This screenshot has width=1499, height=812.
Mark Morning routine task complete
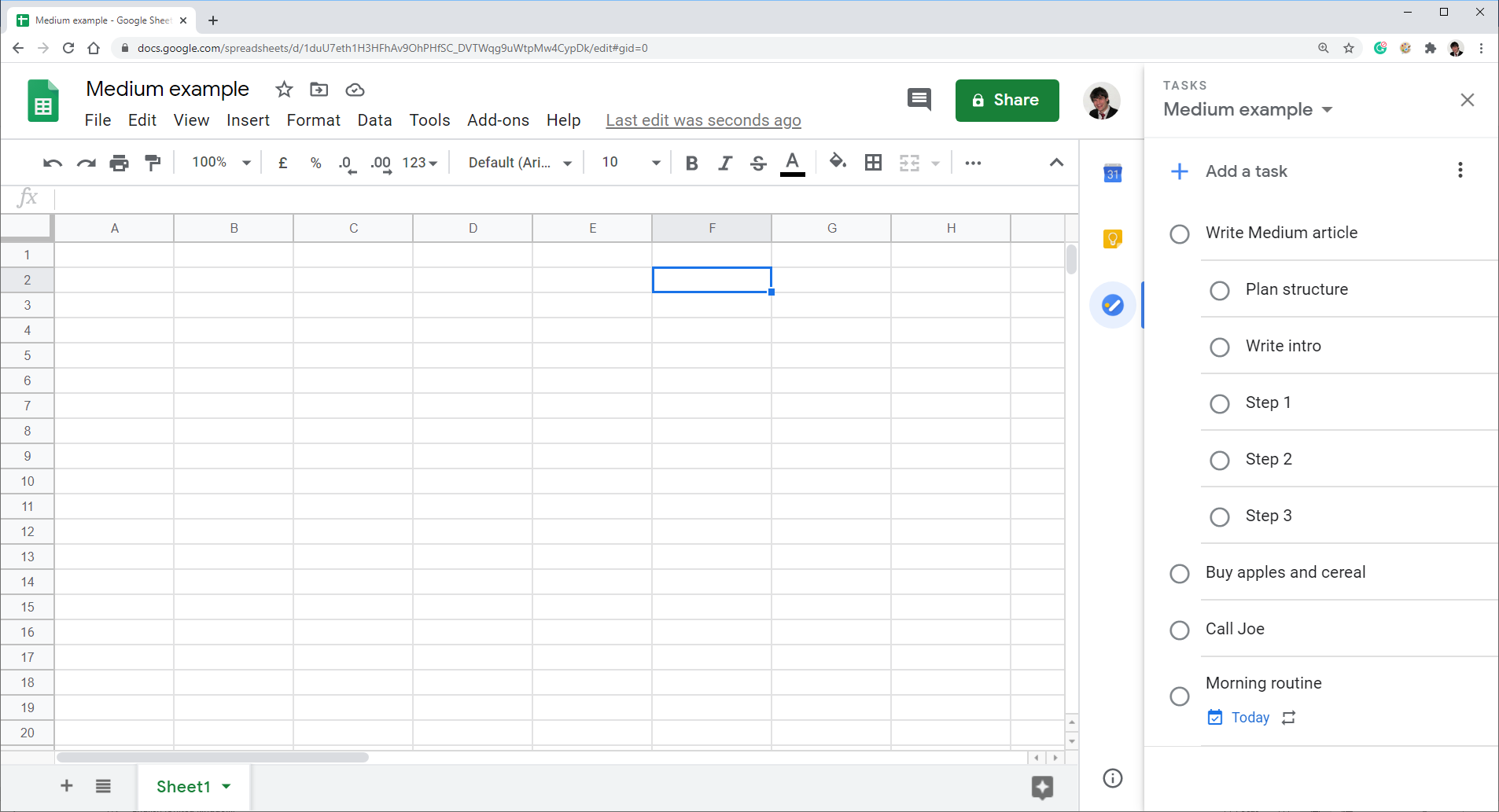coord(1179,696)
